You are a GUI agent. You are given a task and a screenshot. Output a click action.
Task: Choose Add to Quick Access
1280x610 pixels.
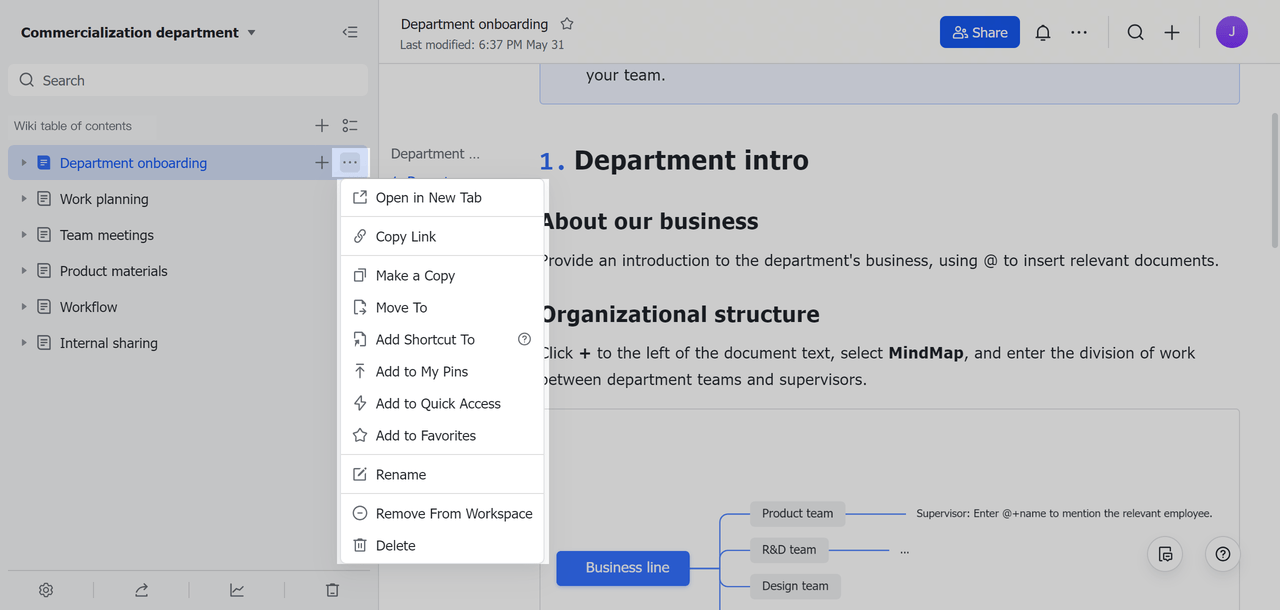pos(442,403)
